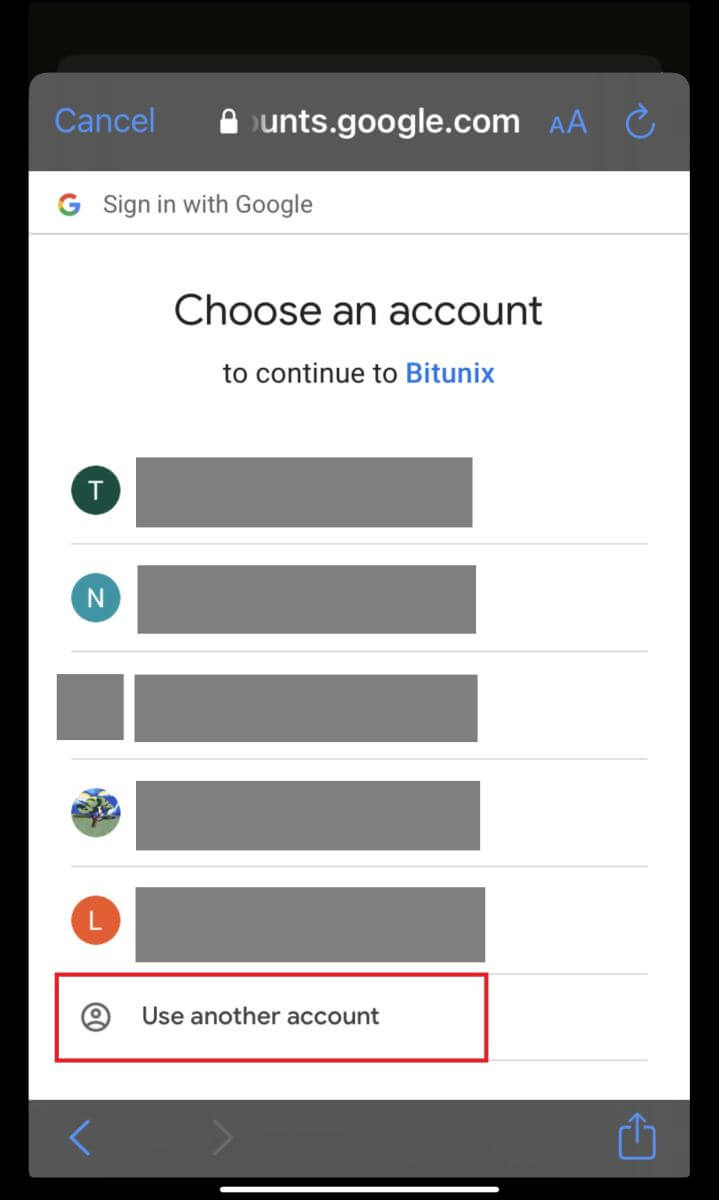This screenshot has height=1200, width=719.
Task: Tap the back navigation arrow
Action: pos(81,1136)
